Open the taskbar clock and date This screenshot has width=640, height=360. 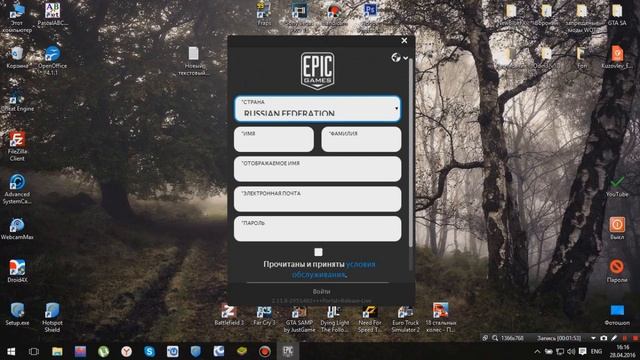pos(623,351)
